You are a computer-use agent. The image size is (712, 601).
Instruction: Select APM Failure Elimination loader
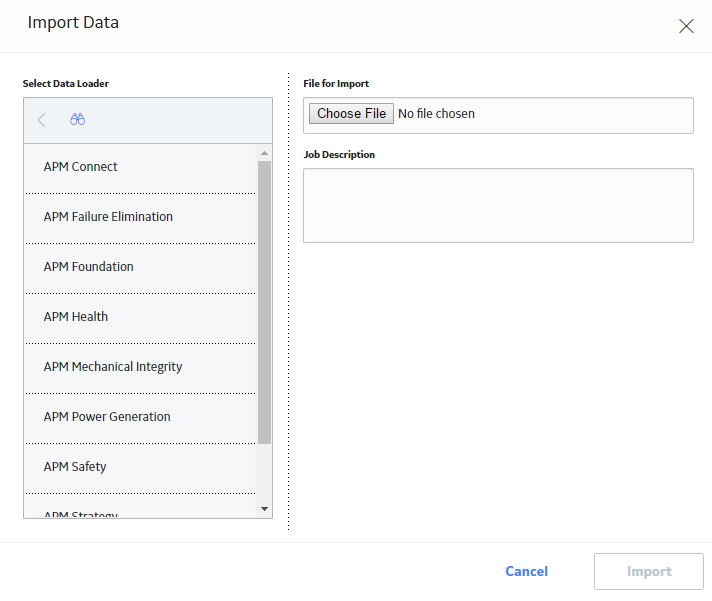[x=140, y=217]
